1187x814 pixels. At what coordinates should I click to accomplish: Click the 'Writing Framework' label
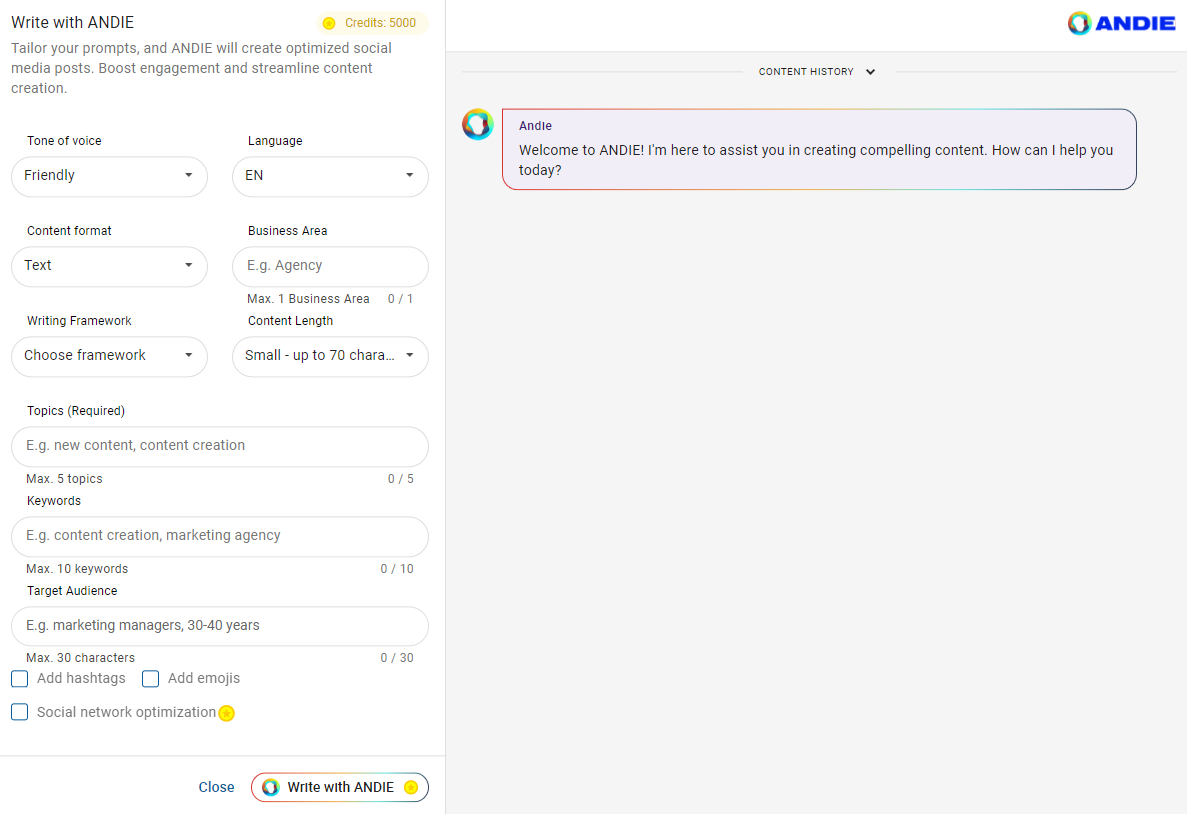tap(79, 321)
